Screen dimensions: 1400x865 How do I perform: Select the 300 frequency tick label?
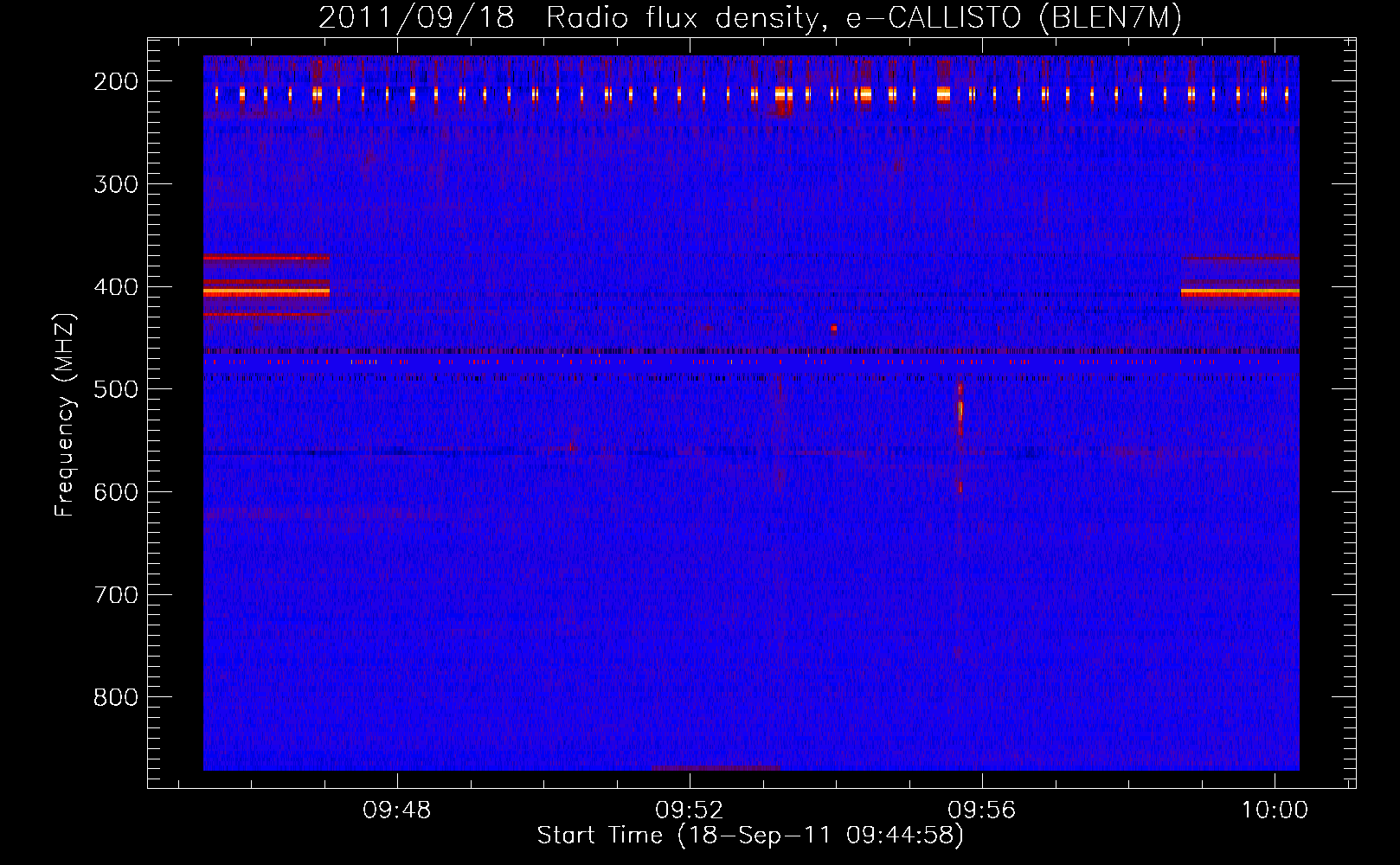[115, 184]
